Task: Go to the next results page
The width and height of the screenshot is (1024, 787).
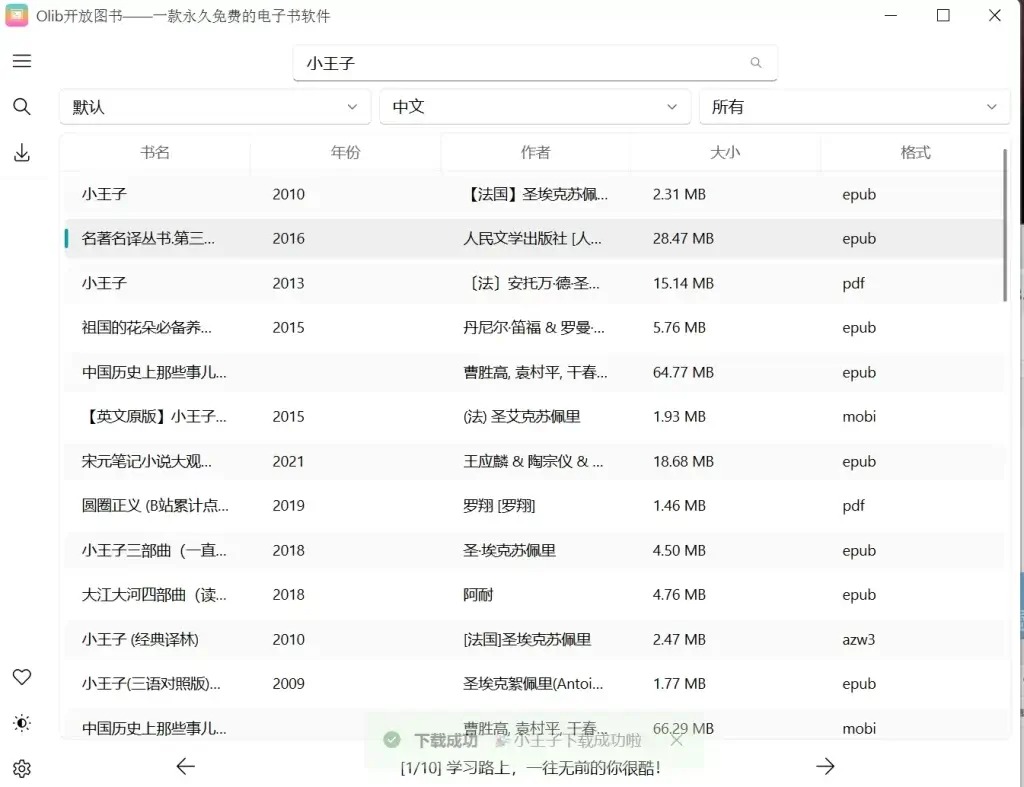Action: 825,766
